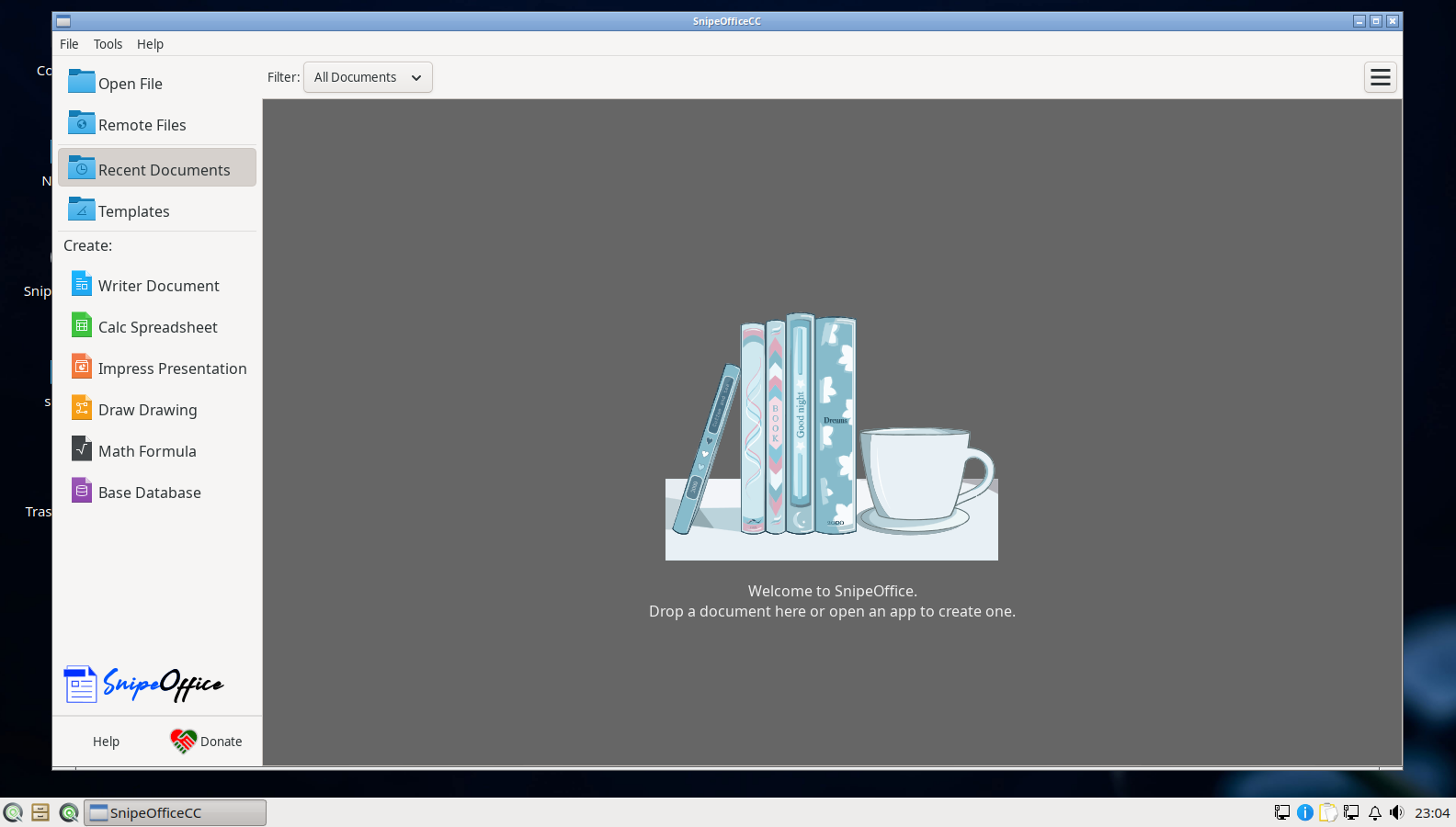The width and height of the screenshot is (1456, 827).
Task: Click the Base Database icon
Action: 82,491
